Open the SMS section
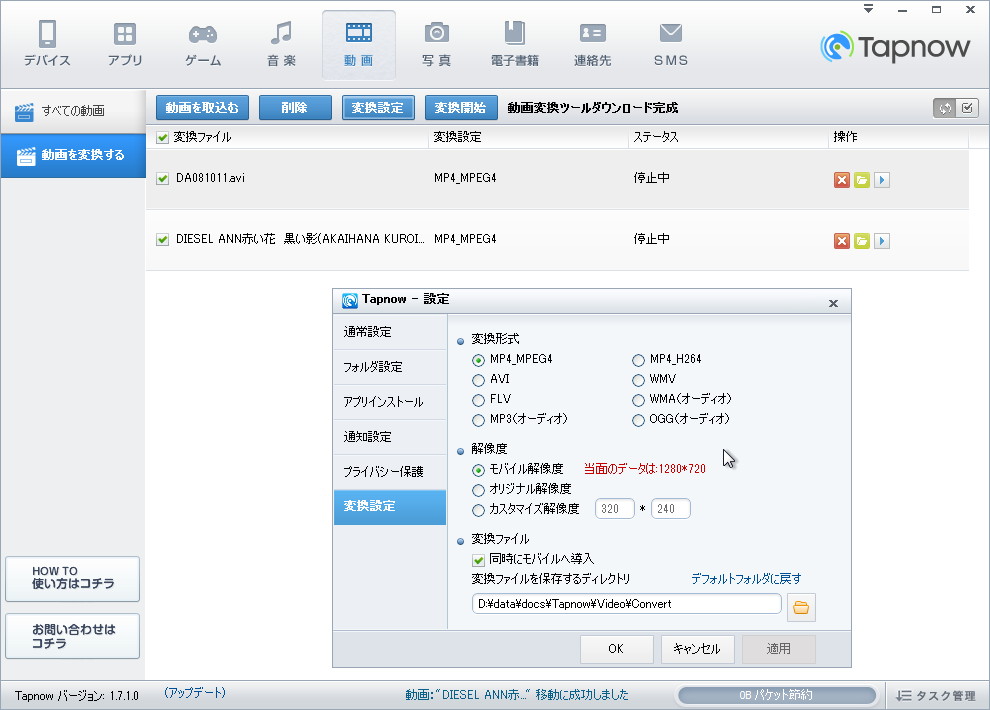The image size is (990, 710). [670, 43]
